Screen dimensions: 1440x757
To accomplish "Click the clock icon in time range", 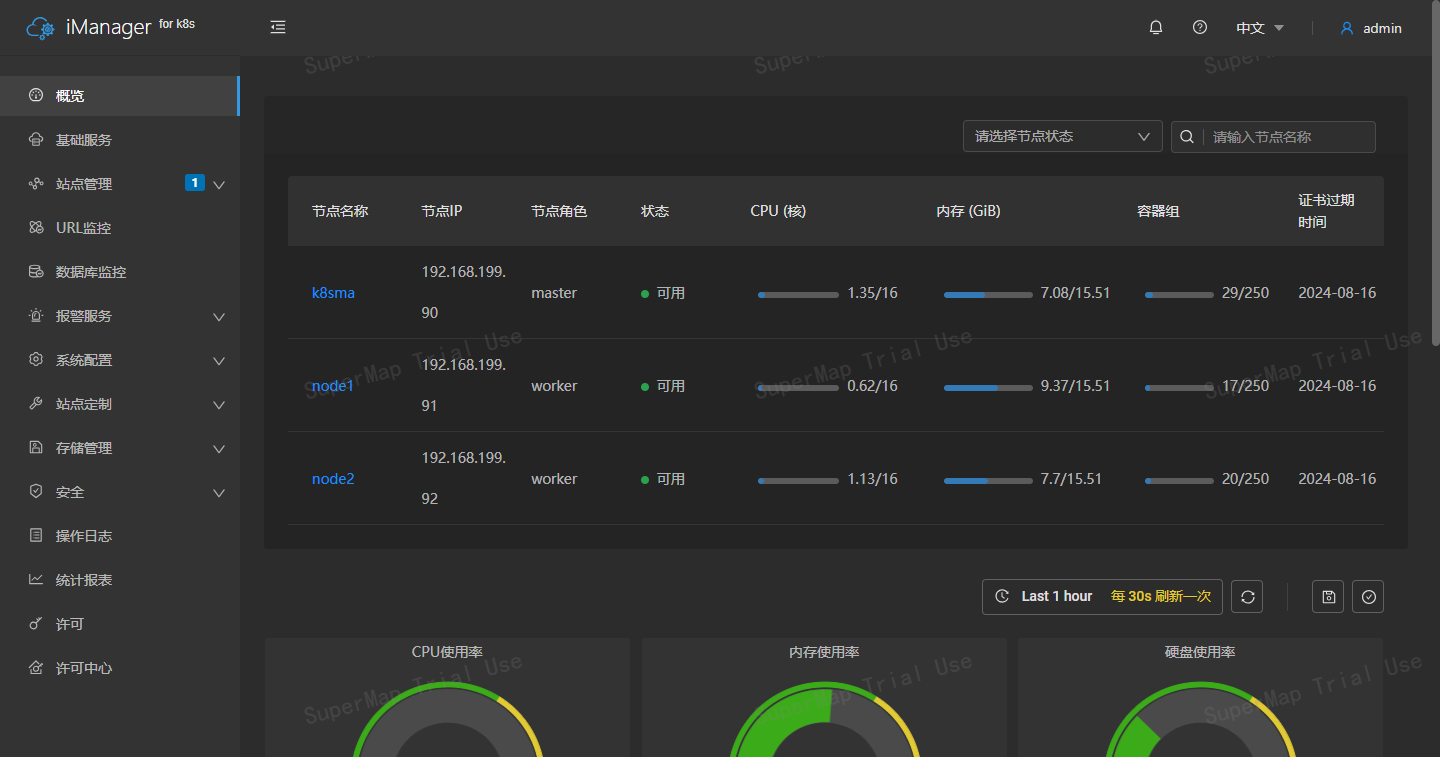I will [x=1002, y=596].
